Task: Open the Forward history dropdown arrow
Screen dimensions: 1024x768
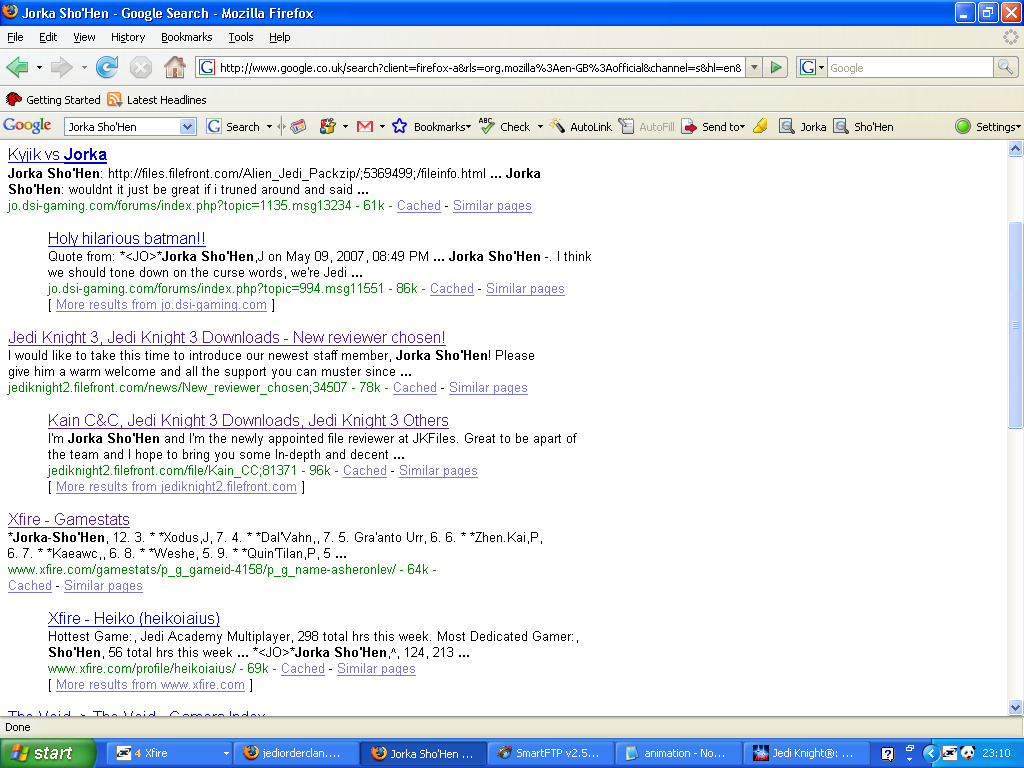Action: [x=84, y=67]
